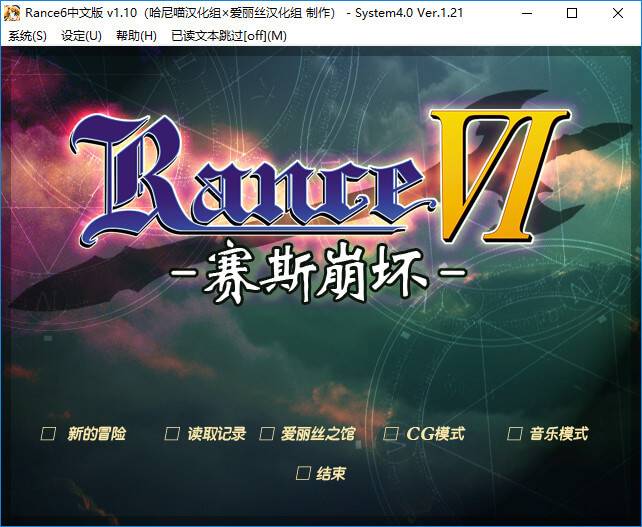Enter the 爱丽丝之馆 menu option

[312, 434]
